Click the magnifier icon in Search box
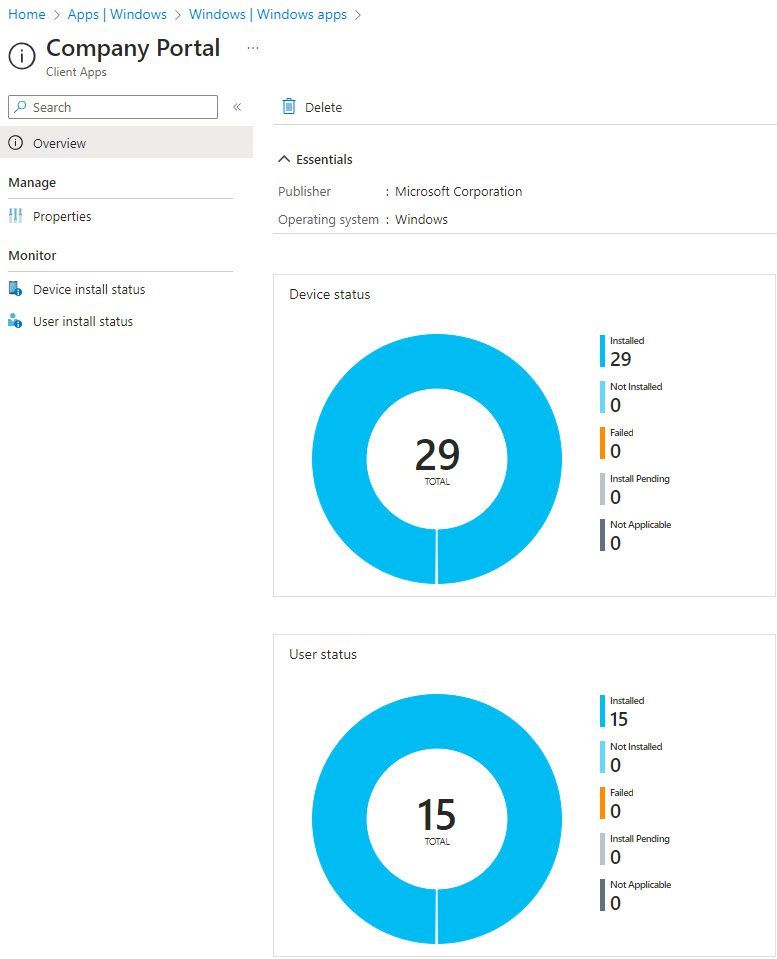 tap(21, 107)
